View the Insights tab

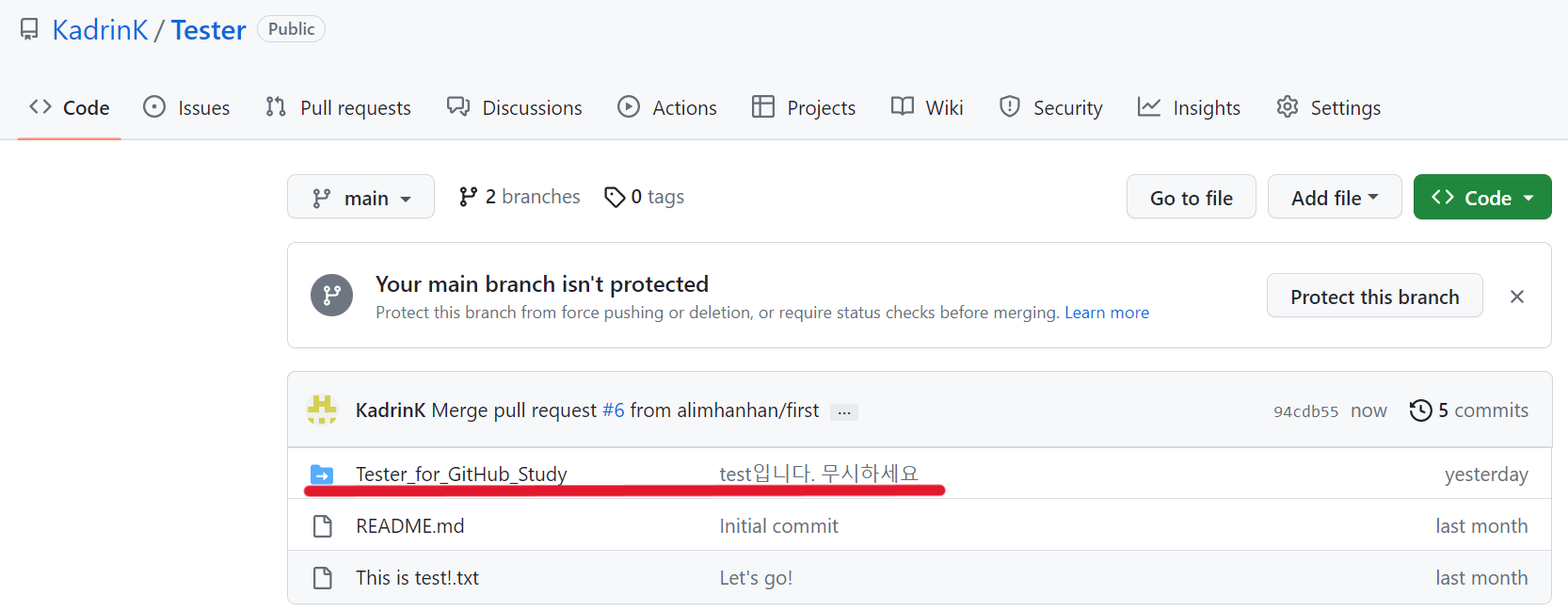[x=1189, y=108]
